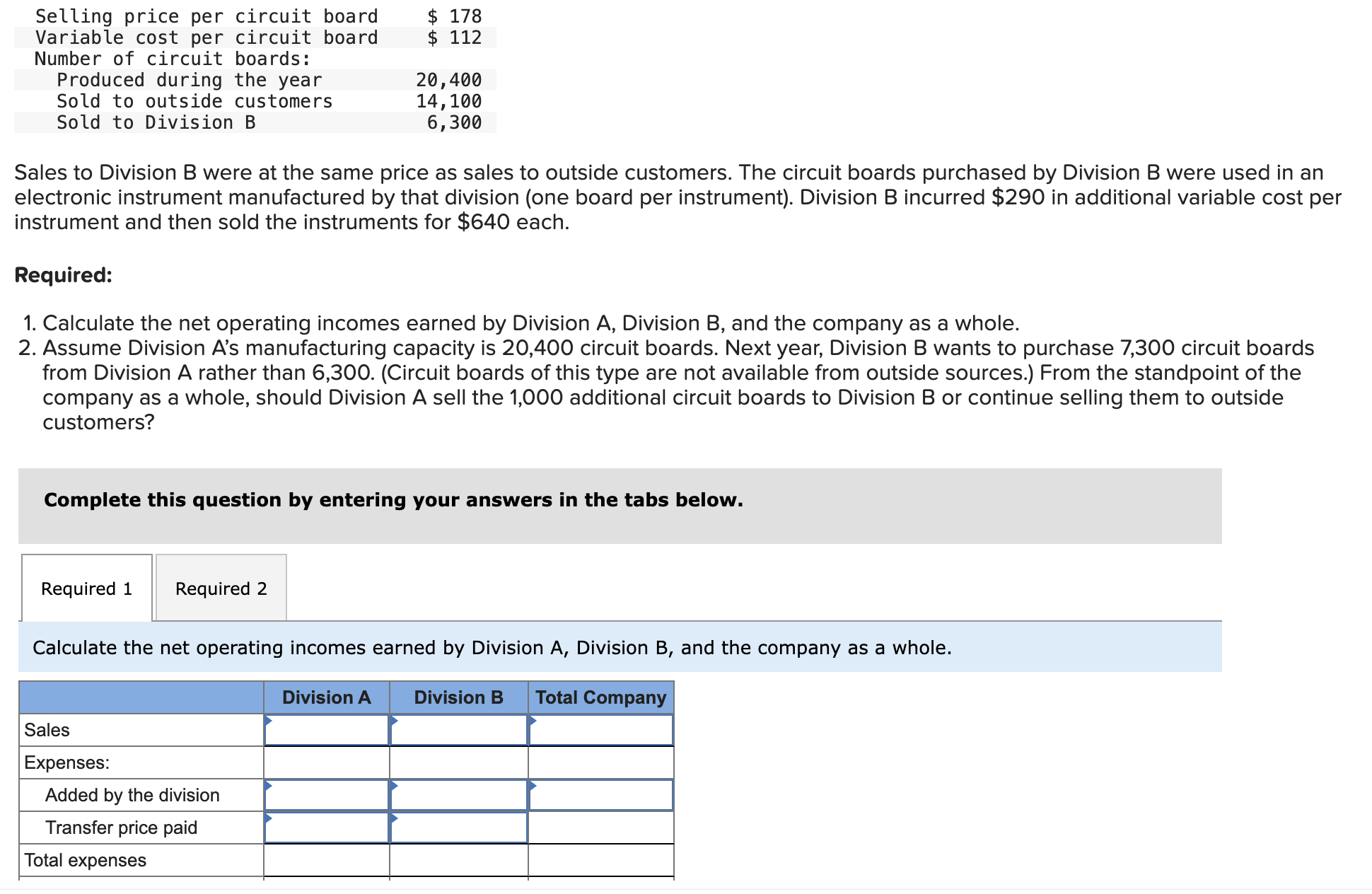
Task: Open the Required 1 tab
Action: 86,588
